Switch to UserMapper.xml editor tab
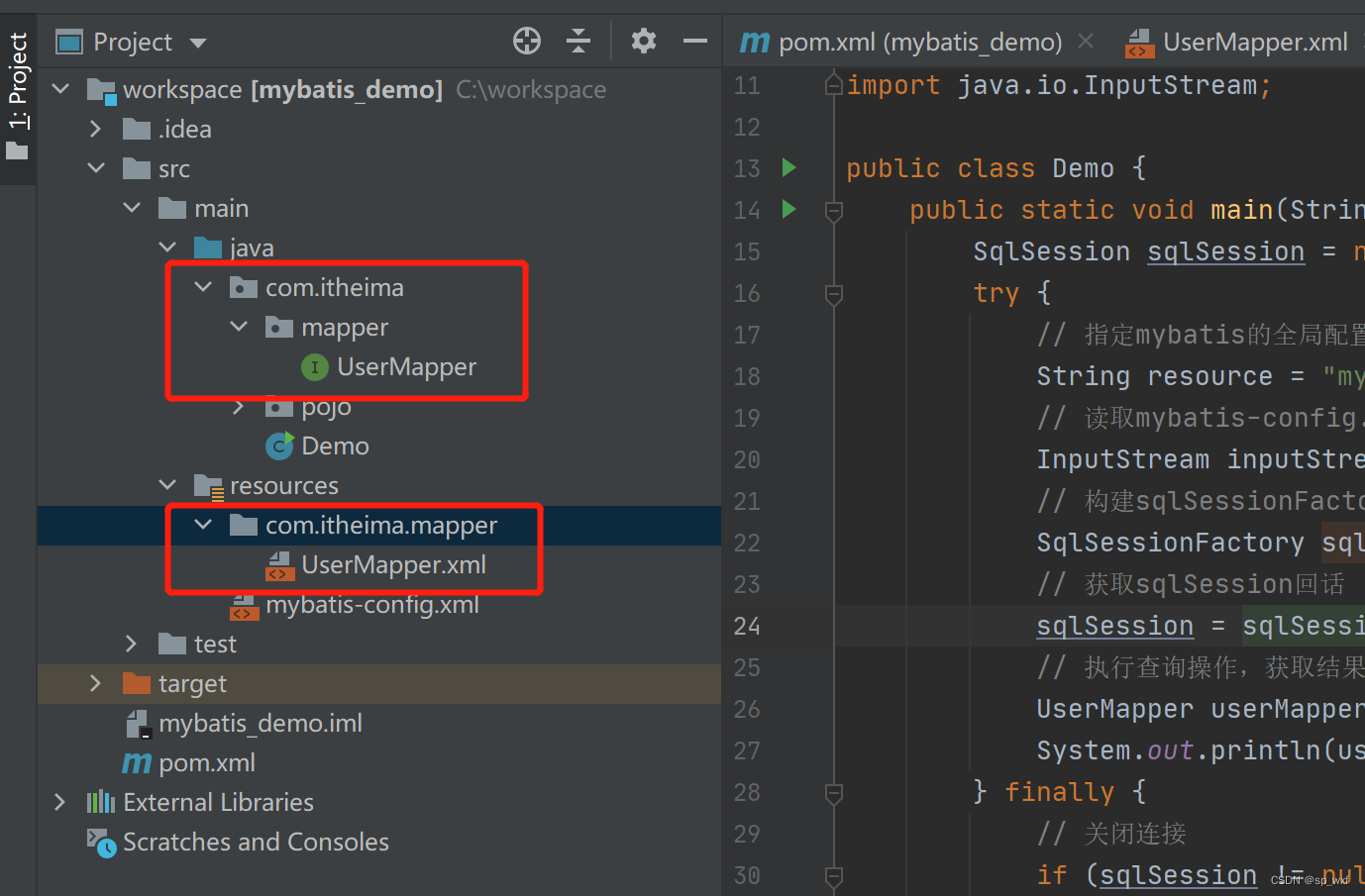 pyautogui.click(x=1237, y=42)
